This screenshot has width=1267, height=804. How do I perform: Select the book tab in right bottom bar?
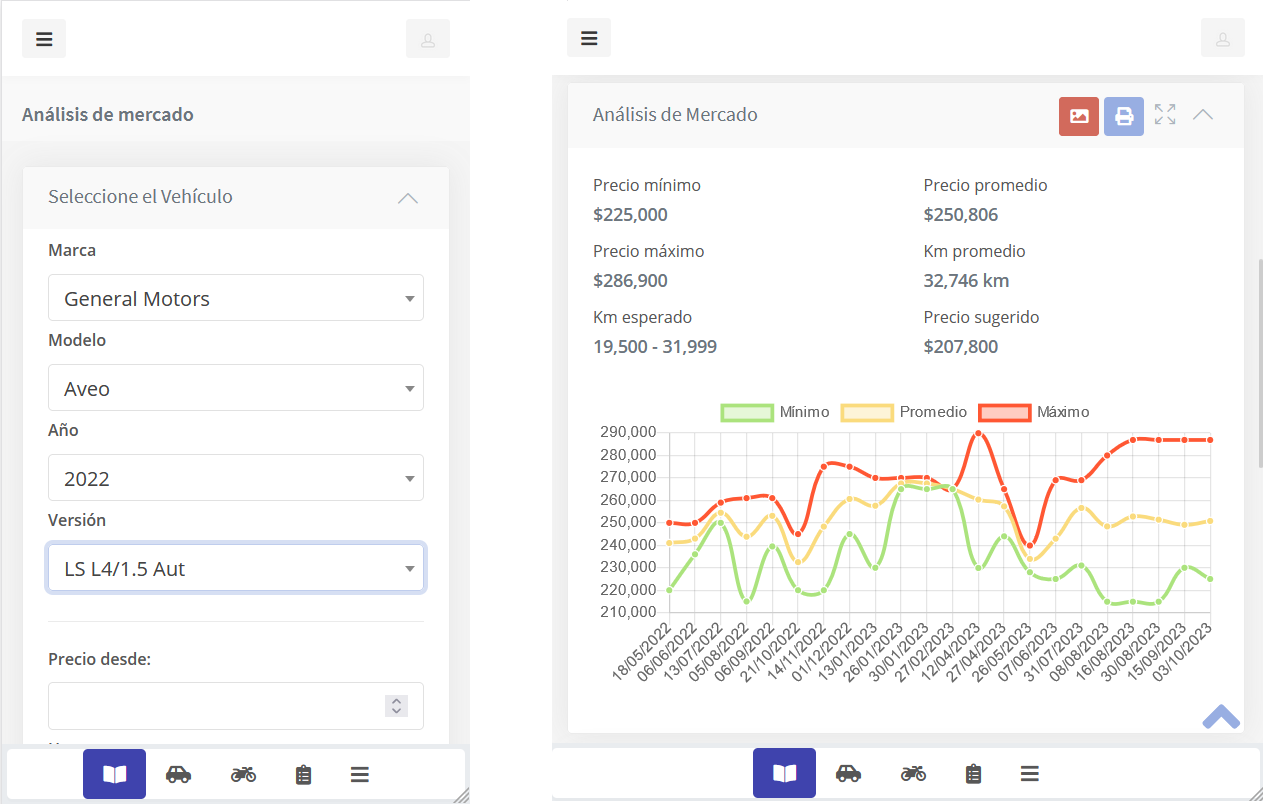point(784,773)
